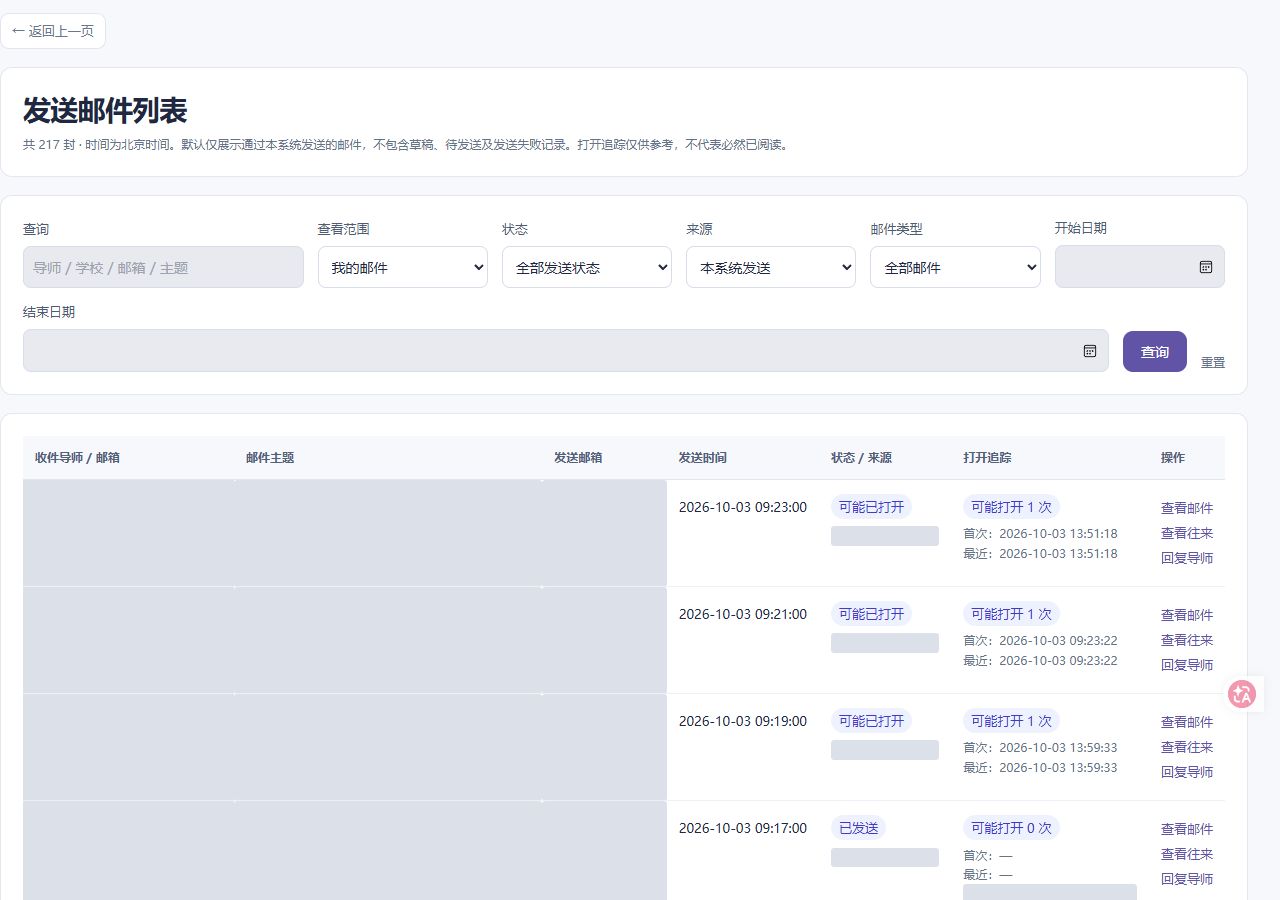Click into the 开始日期 date input
This screenshot has width=1280, height=900.
(1140, 267)
